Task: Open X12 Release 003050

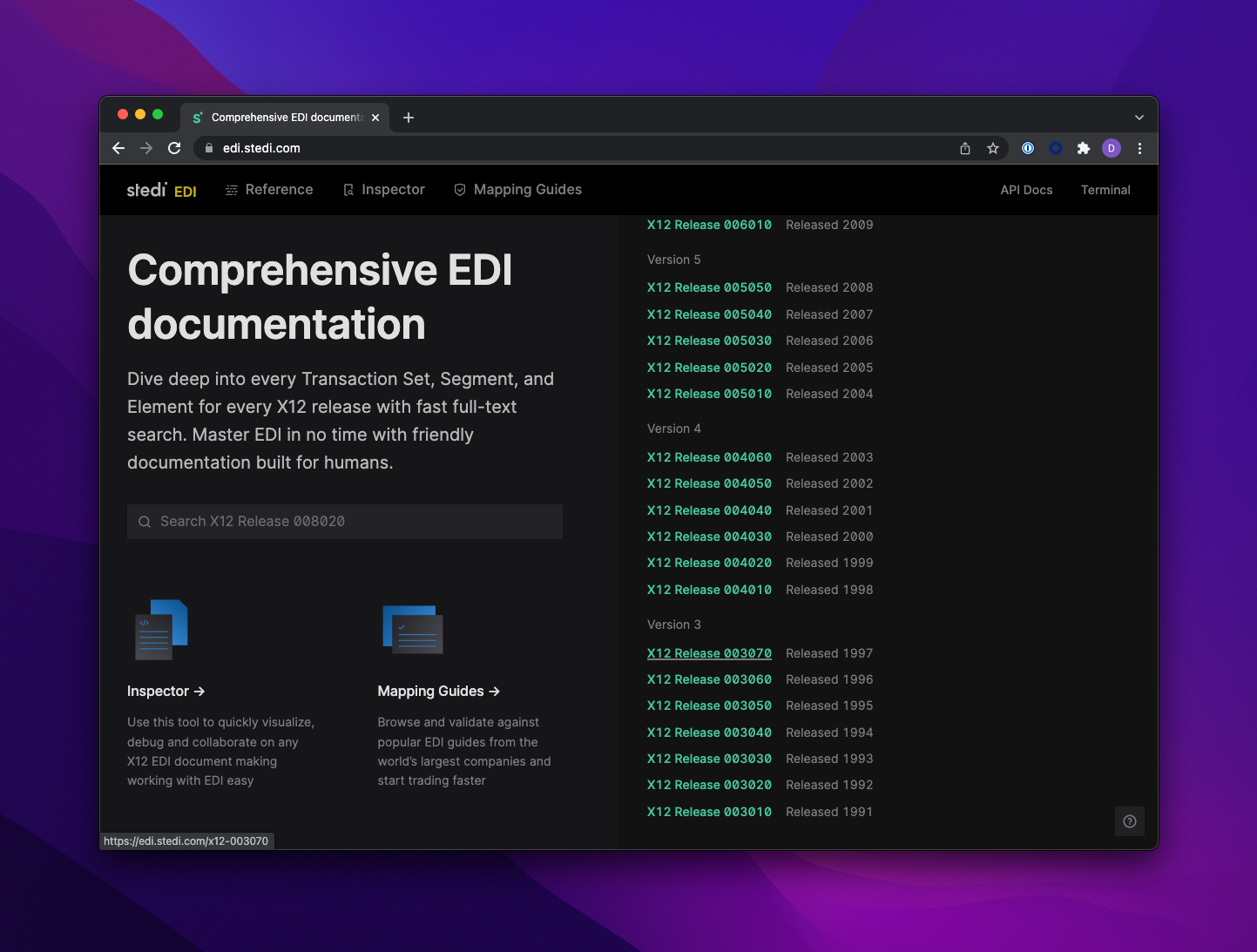Action: click(709, 706)
